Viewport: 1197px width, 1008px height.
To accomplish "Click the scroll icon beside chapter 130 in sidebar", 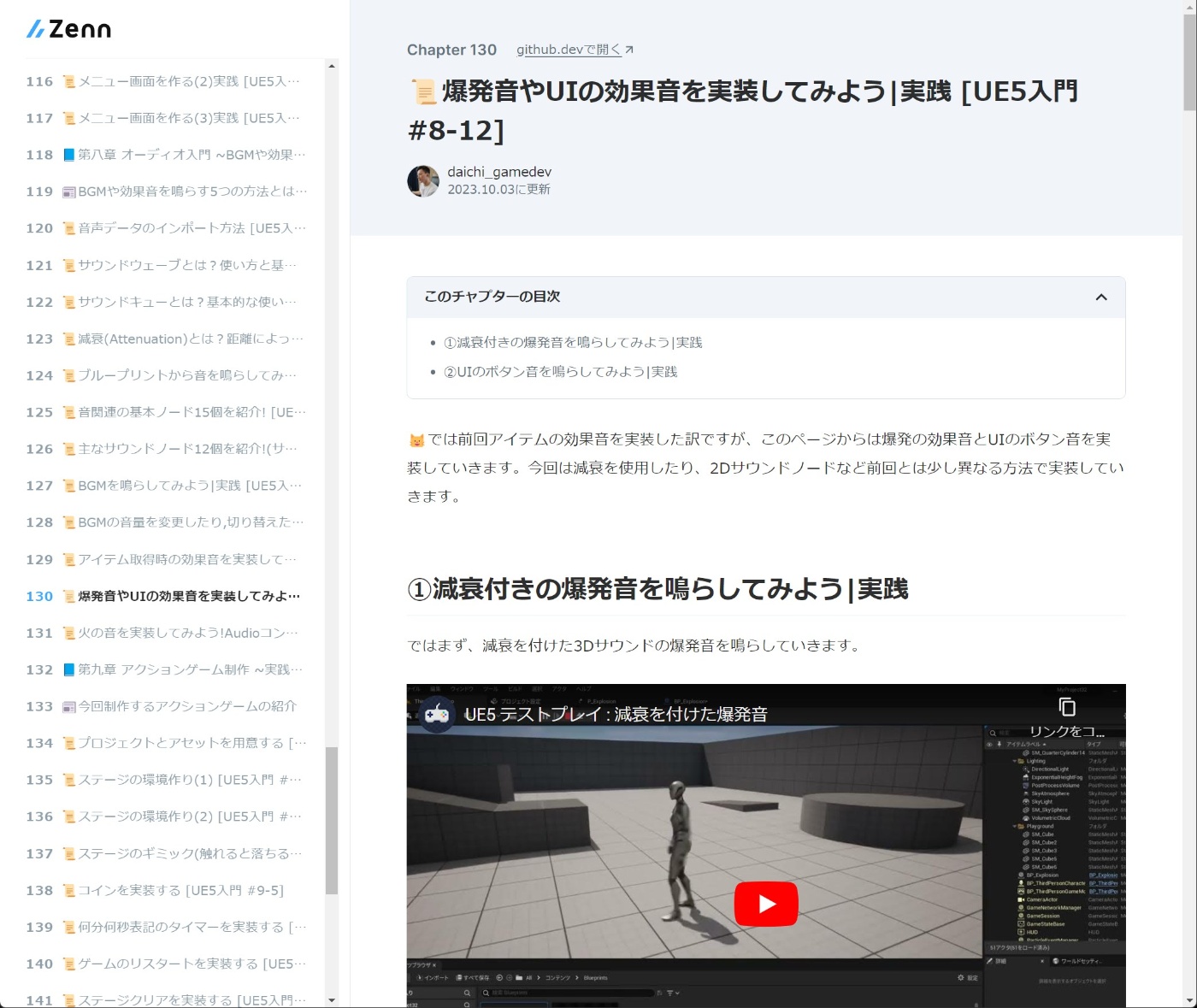I will (x=67, y=595).
